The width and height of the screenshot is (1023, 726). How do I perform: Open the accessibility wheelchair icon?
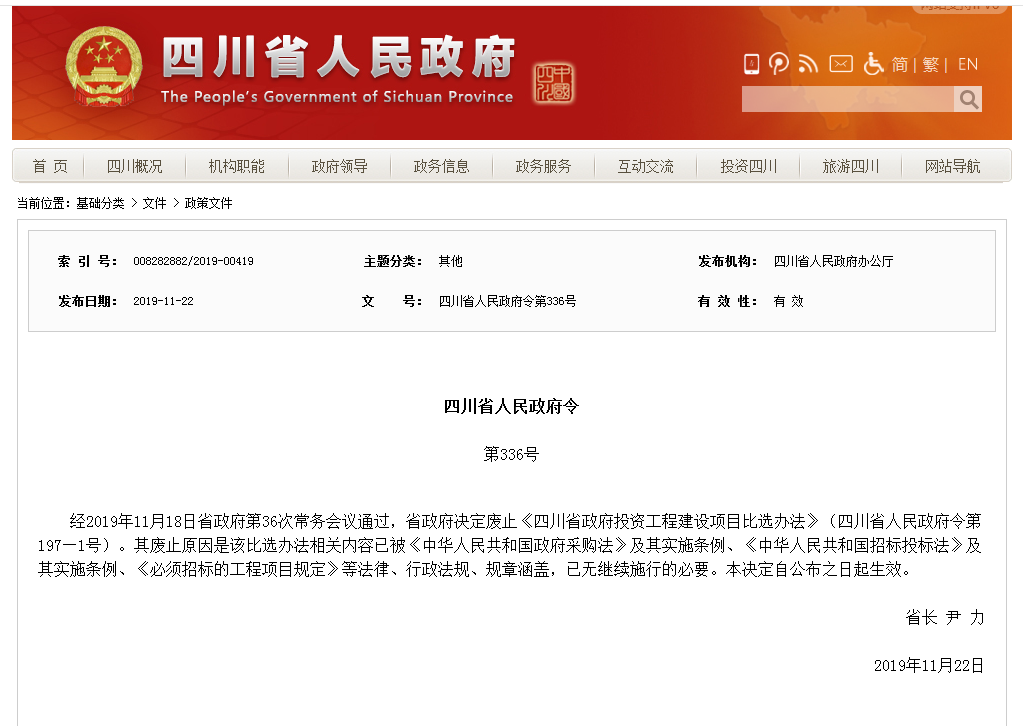pyautogui.click(x=872, y=63)
